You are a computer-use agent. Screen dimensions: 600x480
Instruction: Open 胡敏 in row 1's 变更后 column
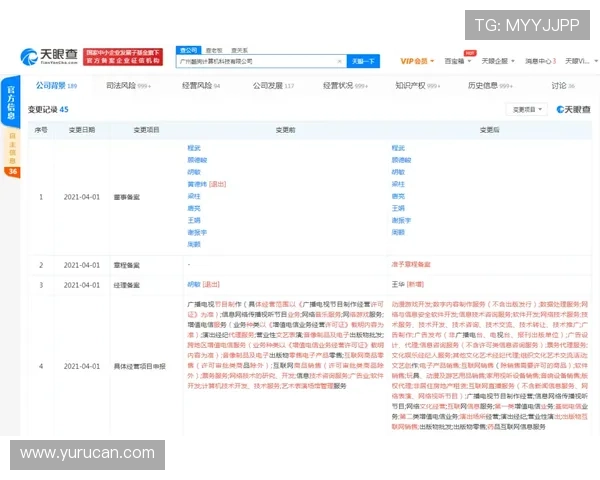(x=398, y=172)
